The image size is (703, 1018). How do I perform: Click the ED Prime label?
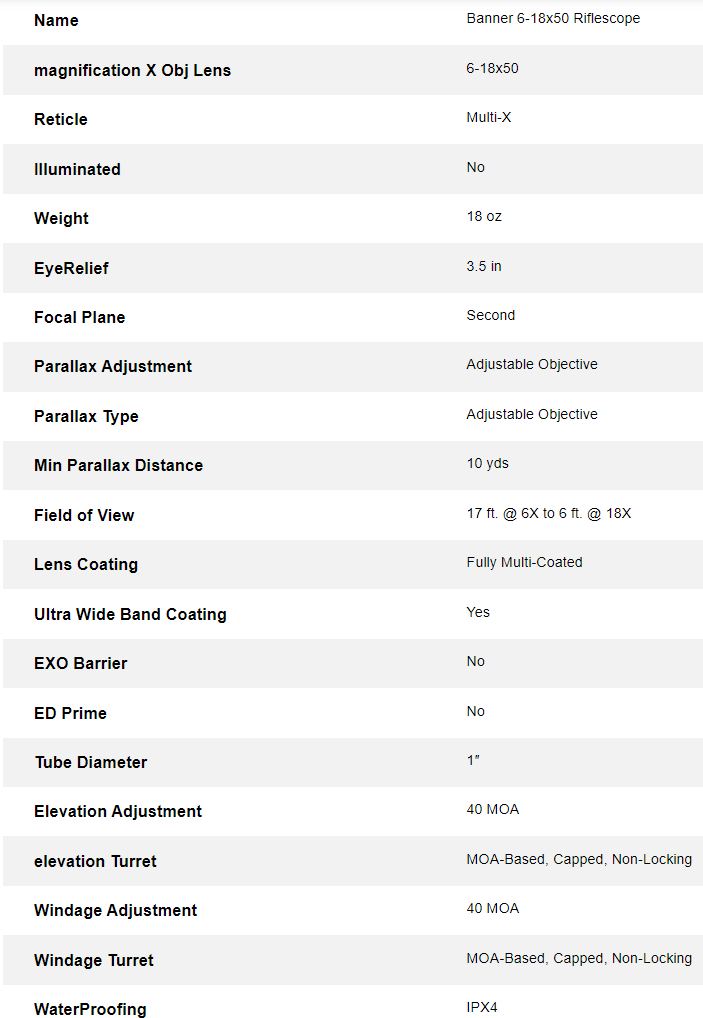(x=70, y=713)
